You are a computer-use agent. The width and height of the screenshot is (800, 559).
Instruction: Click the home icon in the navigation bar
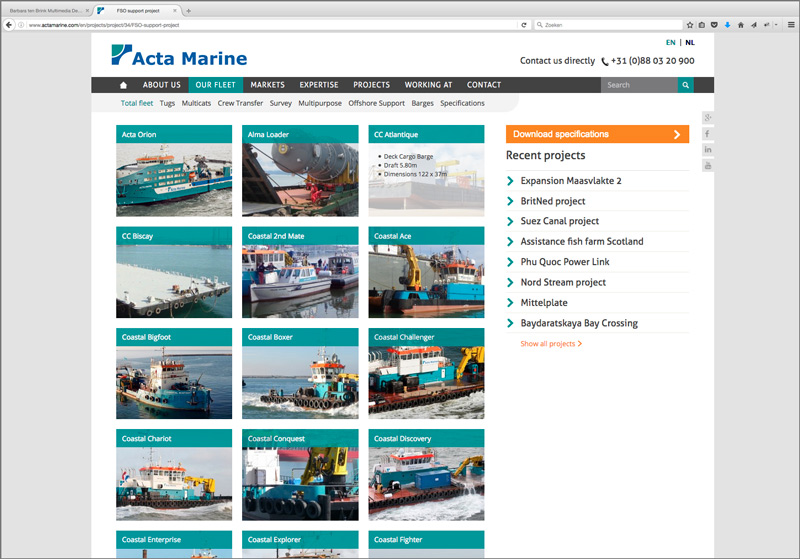pos(124,85)
